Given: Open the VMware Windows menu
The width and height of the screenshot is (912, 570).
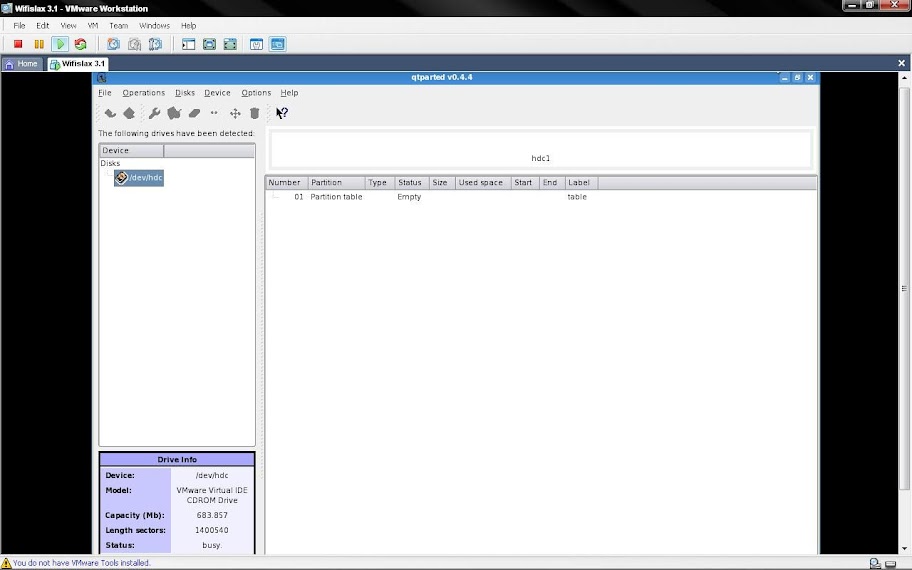Looking at the screenshot, I should 154,26.
